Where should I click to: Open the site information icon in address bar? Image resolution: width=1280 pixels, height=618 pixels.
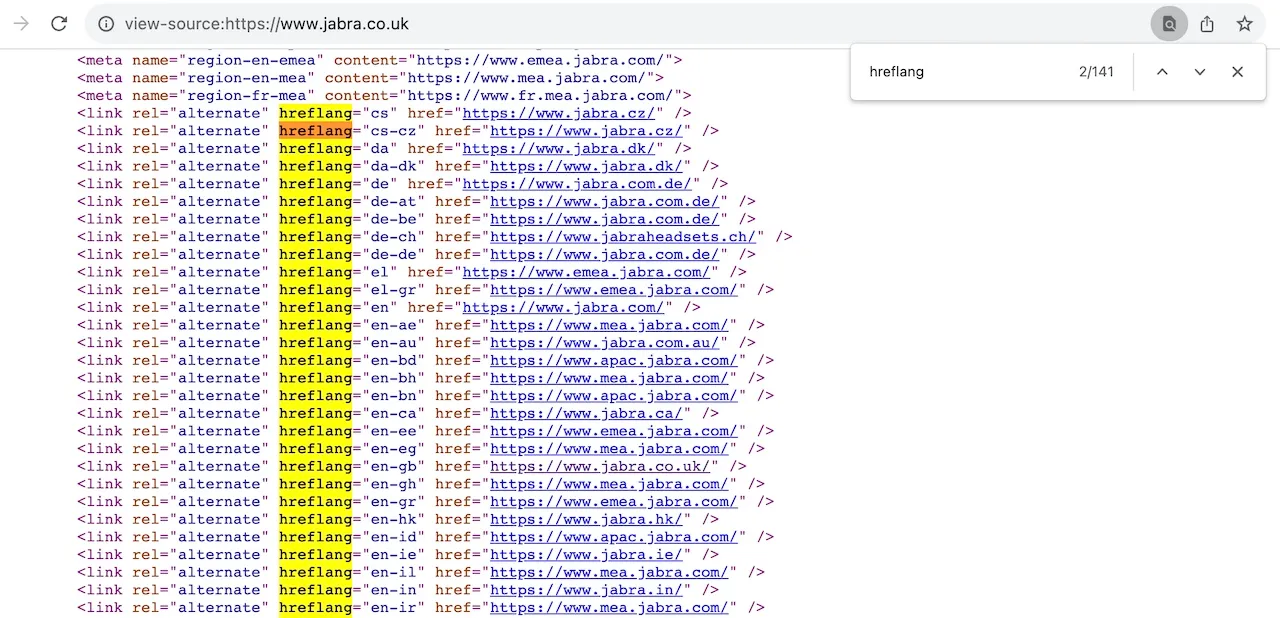[x=106, y=24]
